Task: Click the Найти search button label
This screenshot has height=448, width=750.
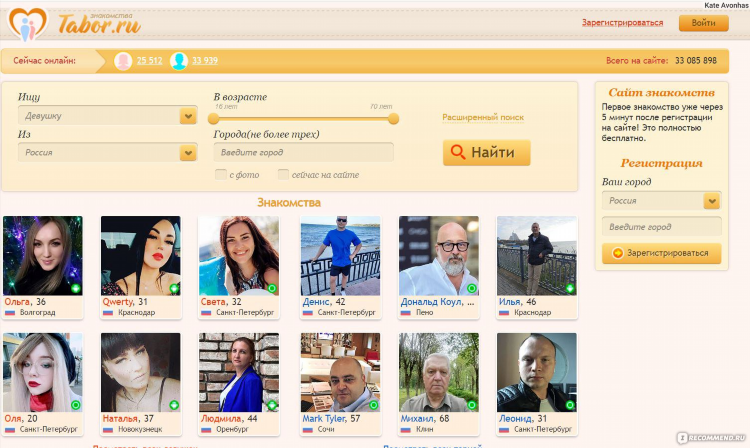Action: pyautogui.click(x=493, y=152)
